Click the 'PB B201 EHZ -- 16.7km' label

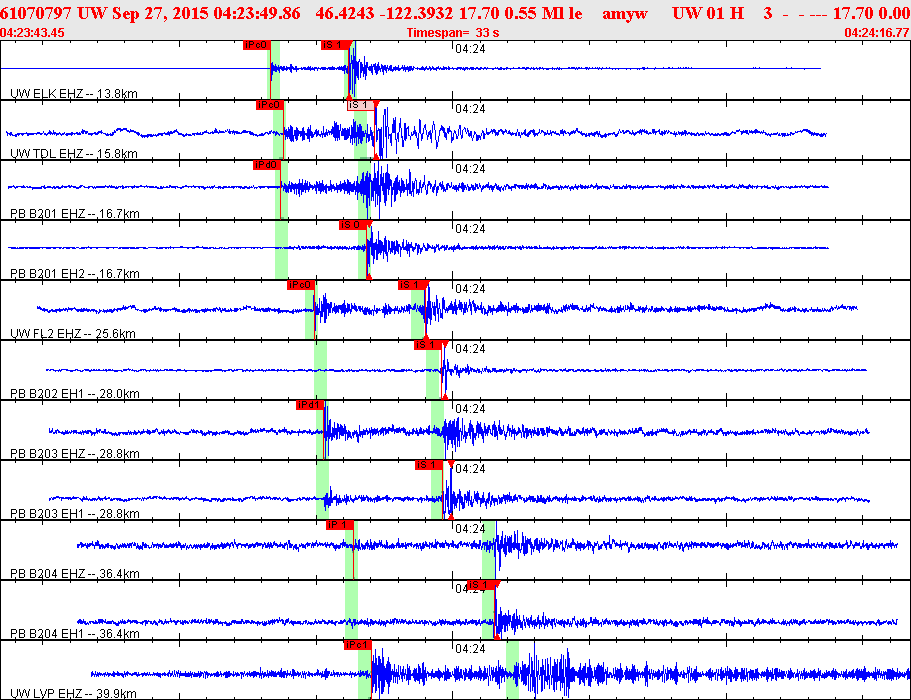pyautogui.click(x=75, y=213)
